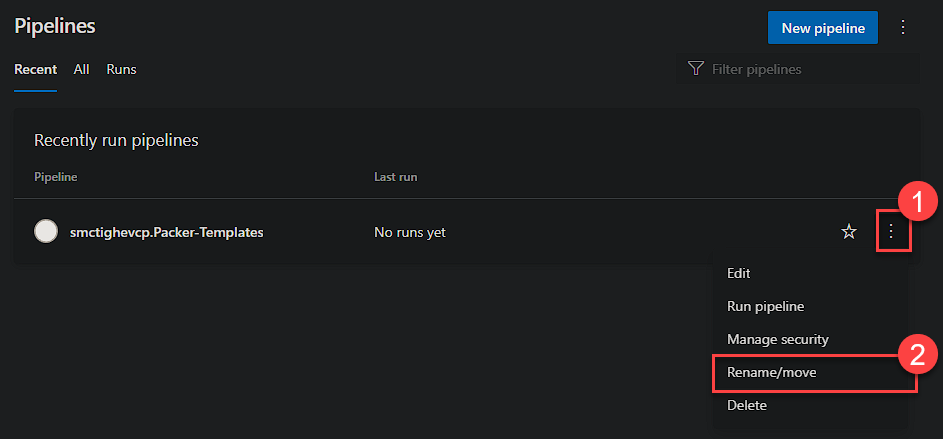The width and height of the screenshot is (943, 439).
Task: Click the Pipeline column header
Action: tap(56, 177)
